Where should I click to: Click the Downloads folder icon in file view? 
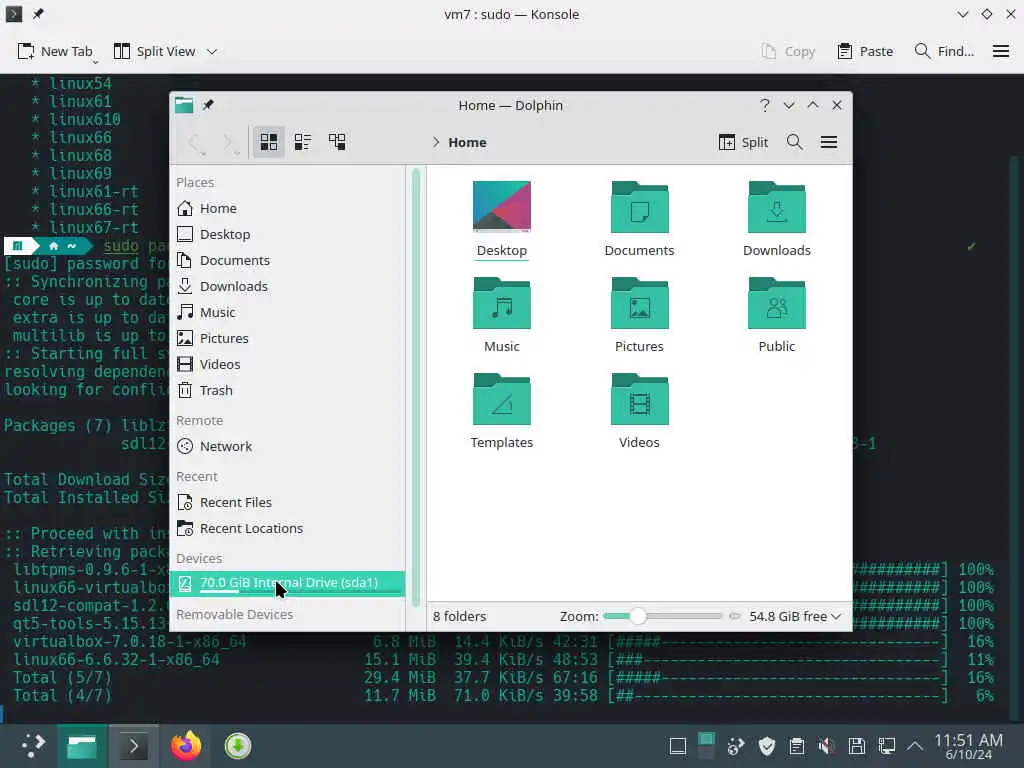tap(776, 206)
